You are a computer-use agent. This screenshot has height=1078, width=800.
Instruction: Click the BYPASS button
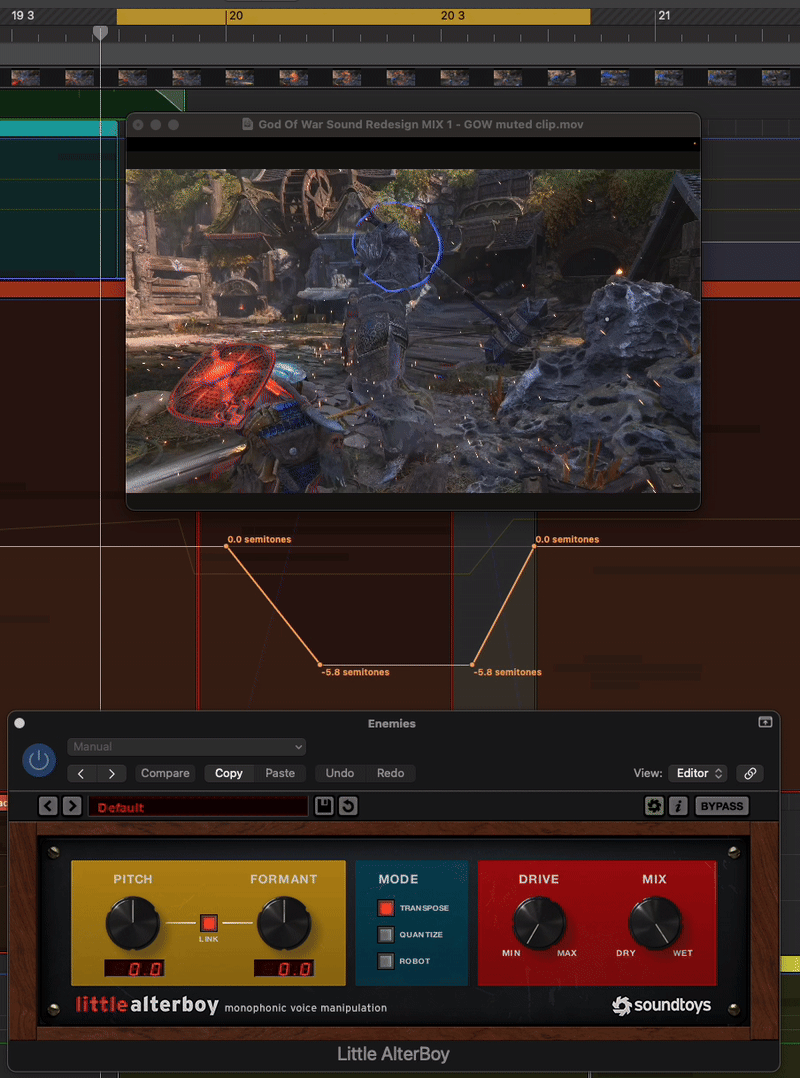tap(722, 806)
